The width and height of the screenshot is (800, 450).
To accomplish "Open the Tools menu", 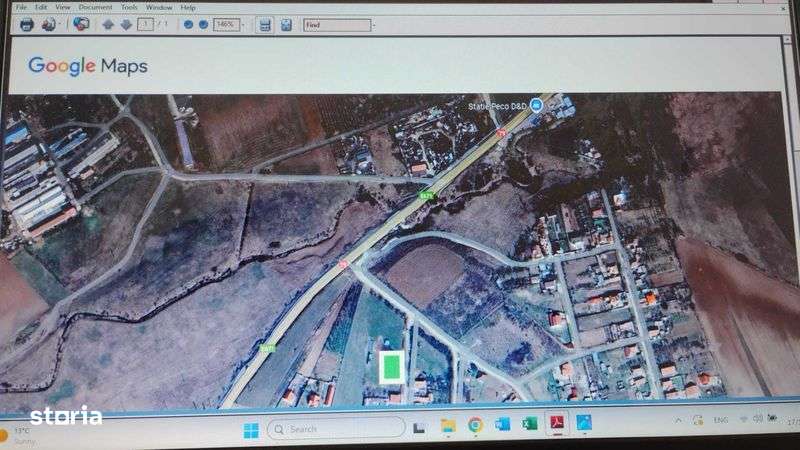I will pos(129,7).
